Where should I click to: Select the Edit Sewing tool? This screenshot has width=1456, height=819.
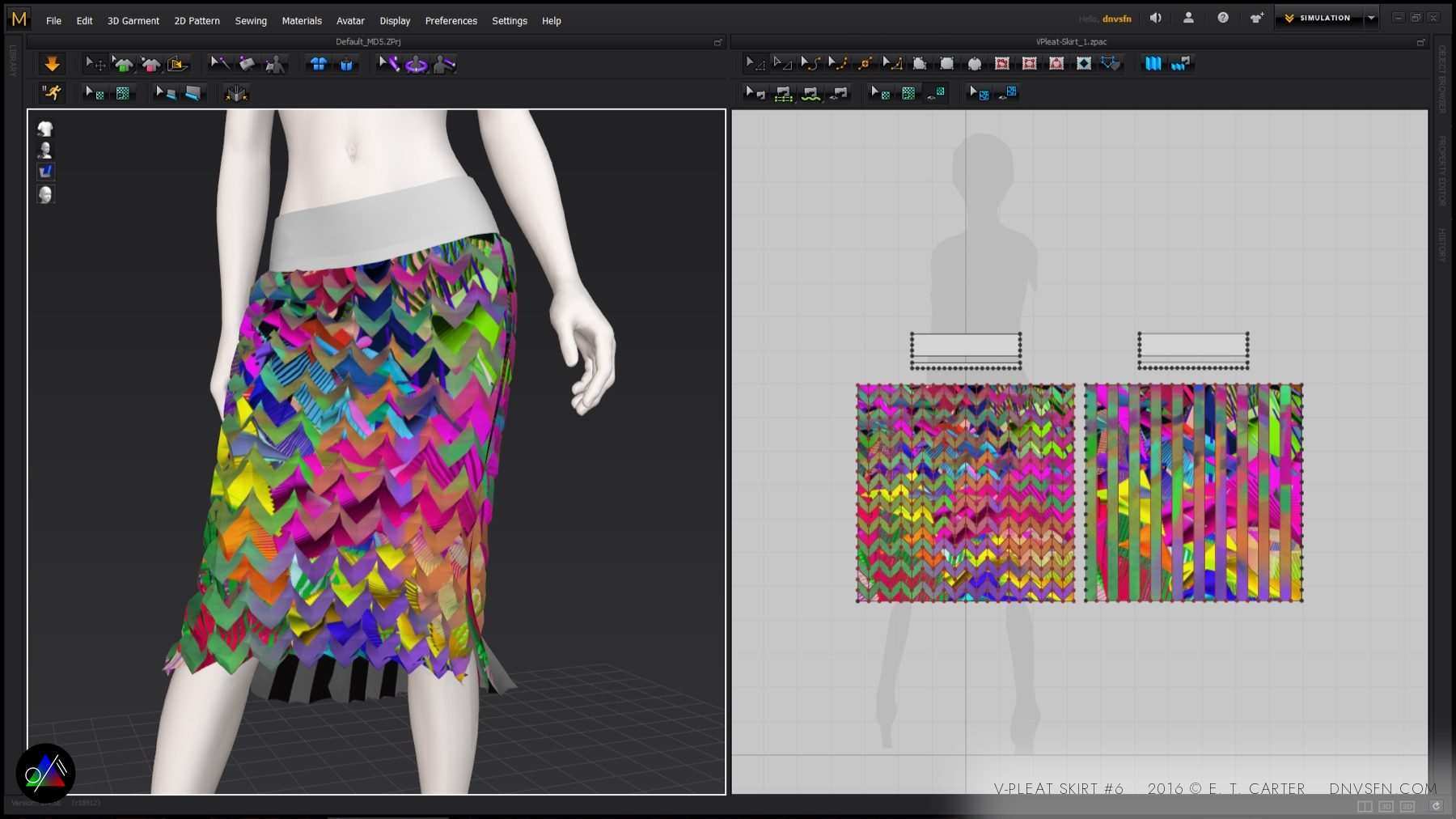[x=756, y=93]
